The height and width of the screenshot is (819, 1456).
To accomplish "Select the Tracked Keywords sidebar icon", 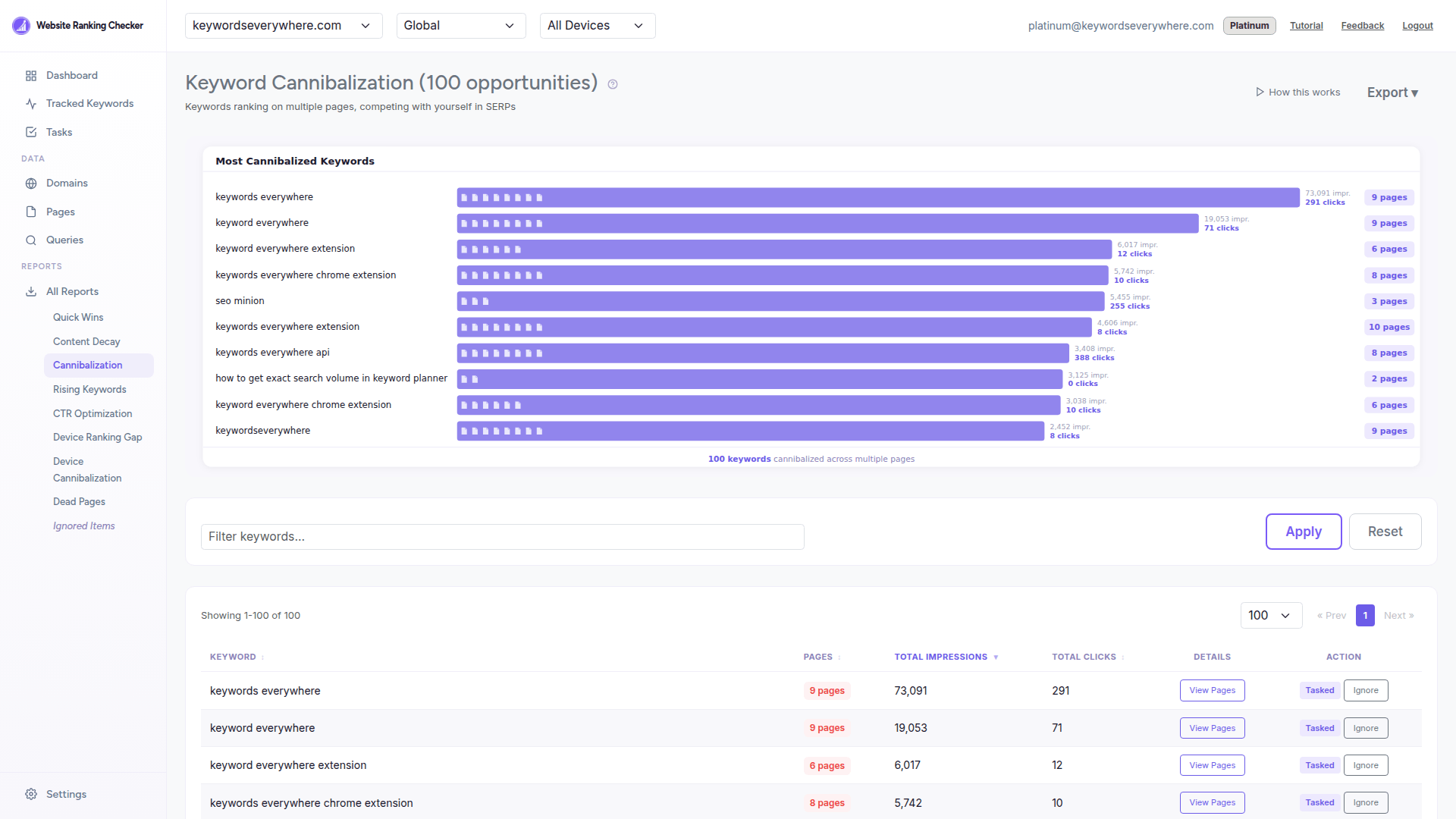I will click(x=31, y=103).
